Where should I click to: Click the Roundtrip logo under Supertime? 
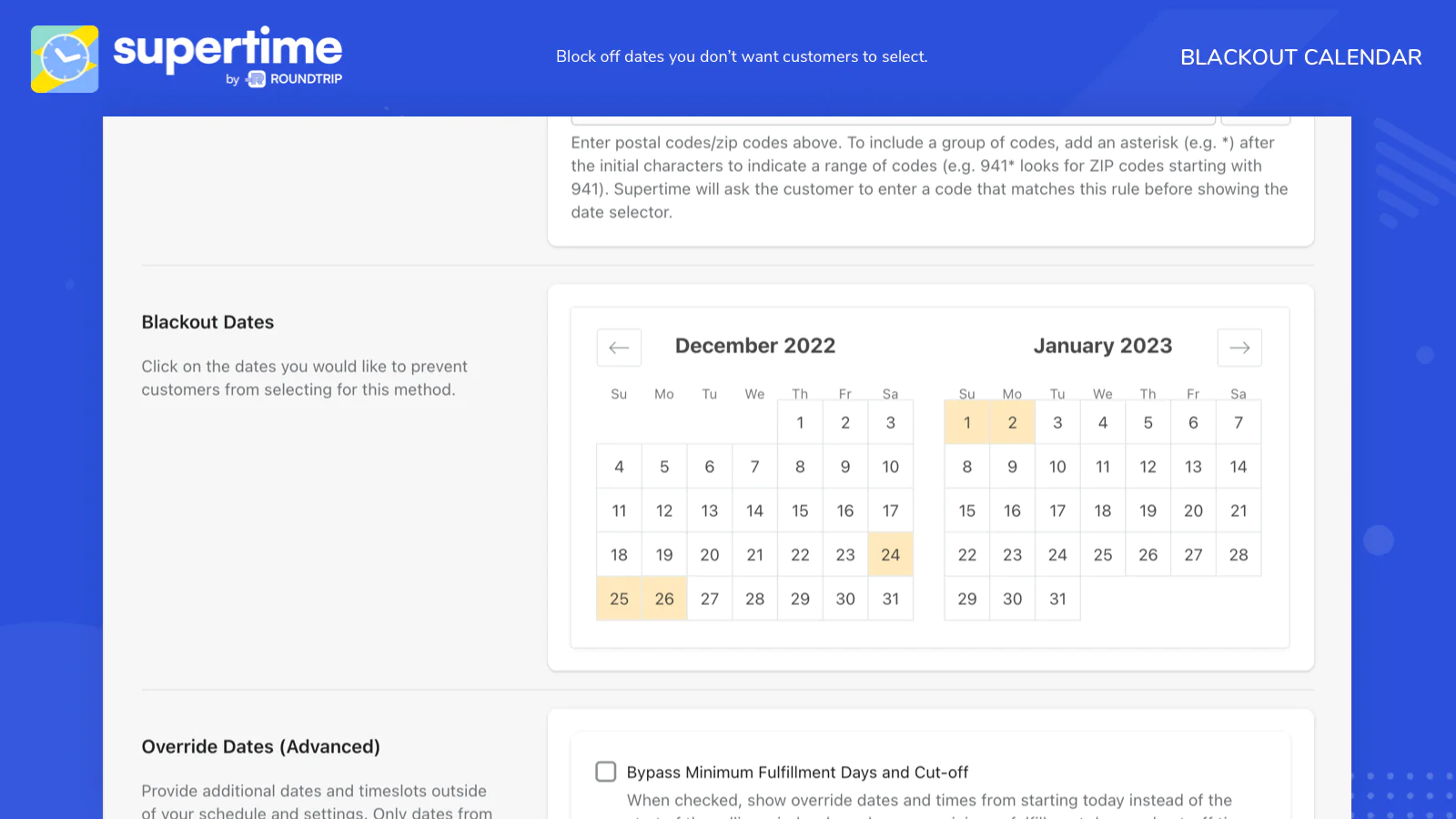(x=294, y=79)
